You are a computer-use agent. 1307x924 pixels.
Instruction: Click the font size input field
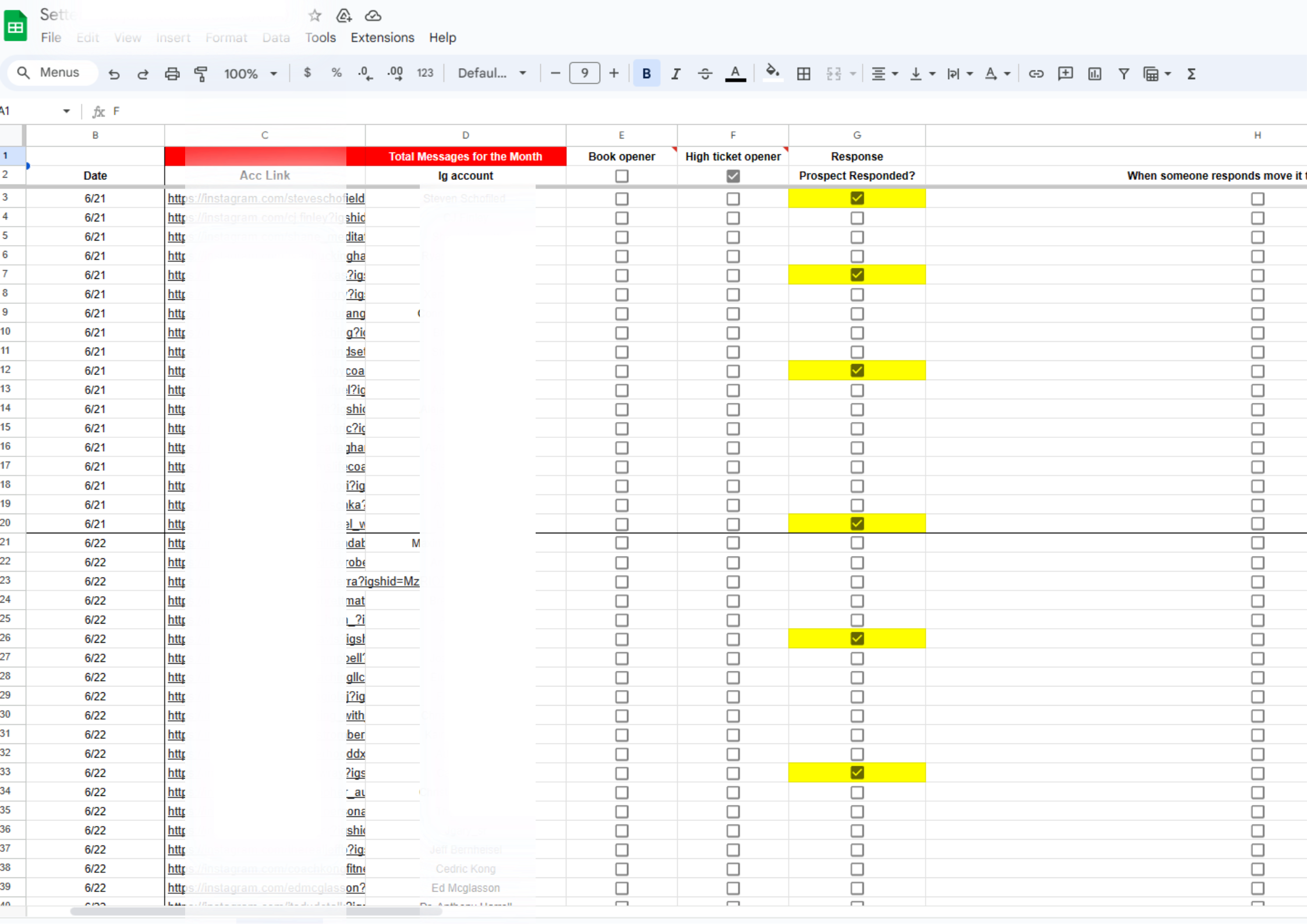584,73
